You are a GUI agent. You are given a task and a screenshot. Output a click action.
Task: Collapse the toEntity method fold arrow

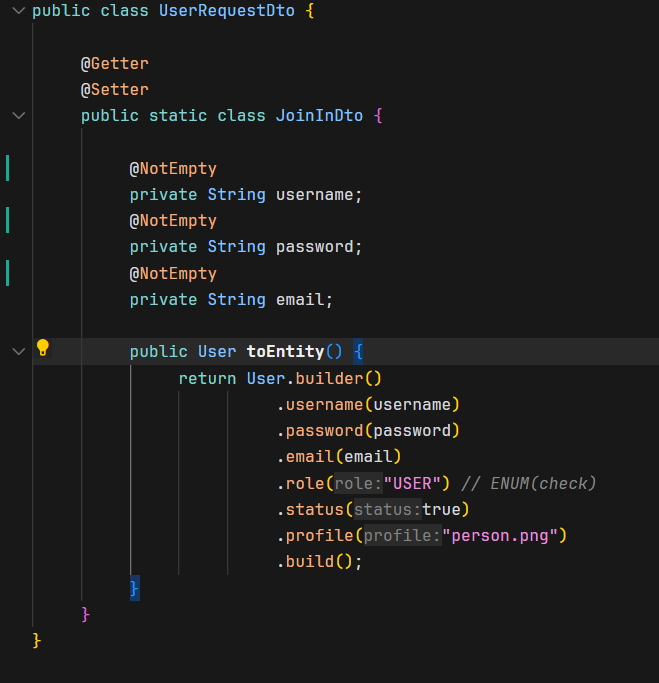pyautogui.click(x=19, y=352)
